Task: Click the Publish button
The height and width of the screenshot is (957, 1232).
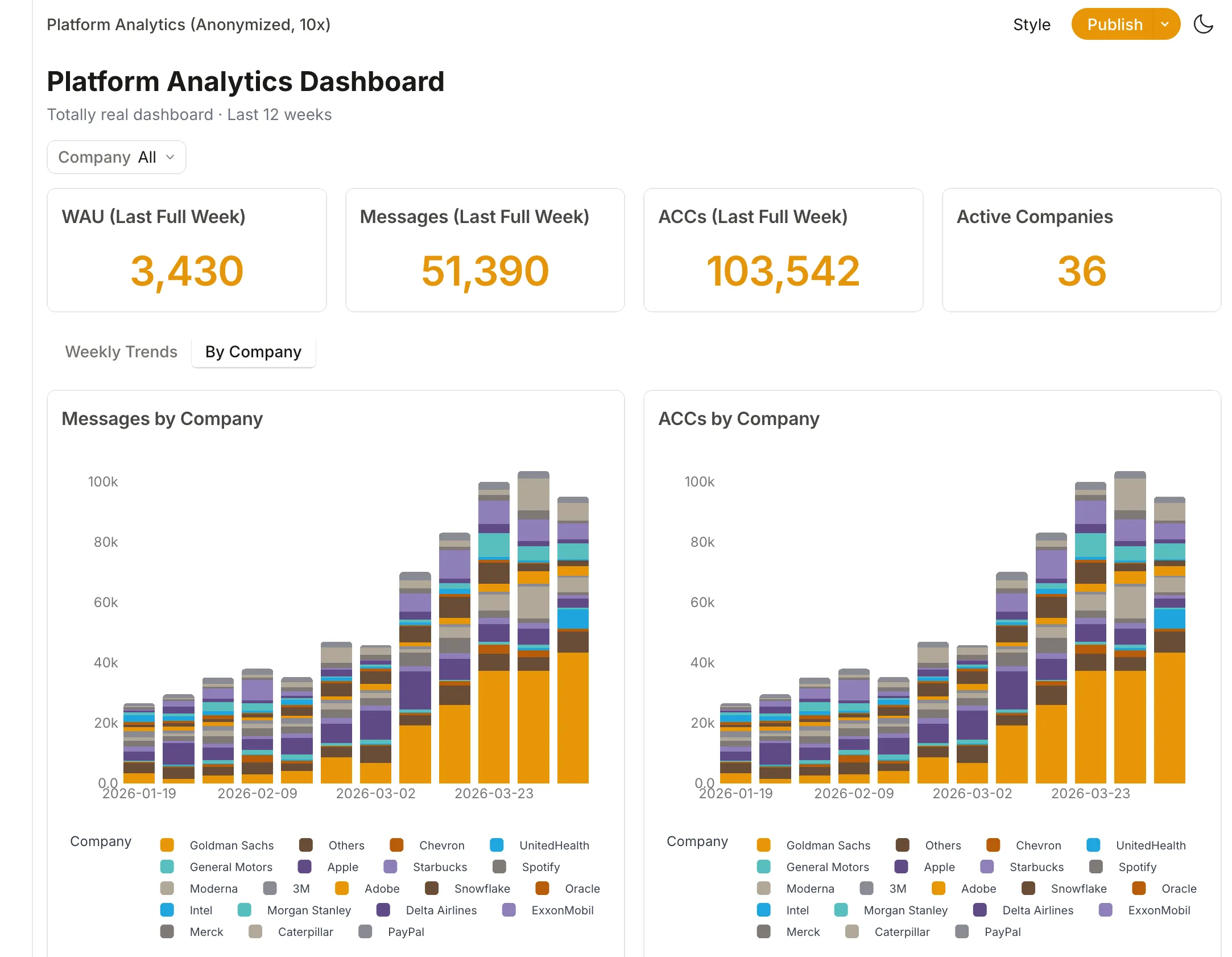Action: tap(1114, 24)
